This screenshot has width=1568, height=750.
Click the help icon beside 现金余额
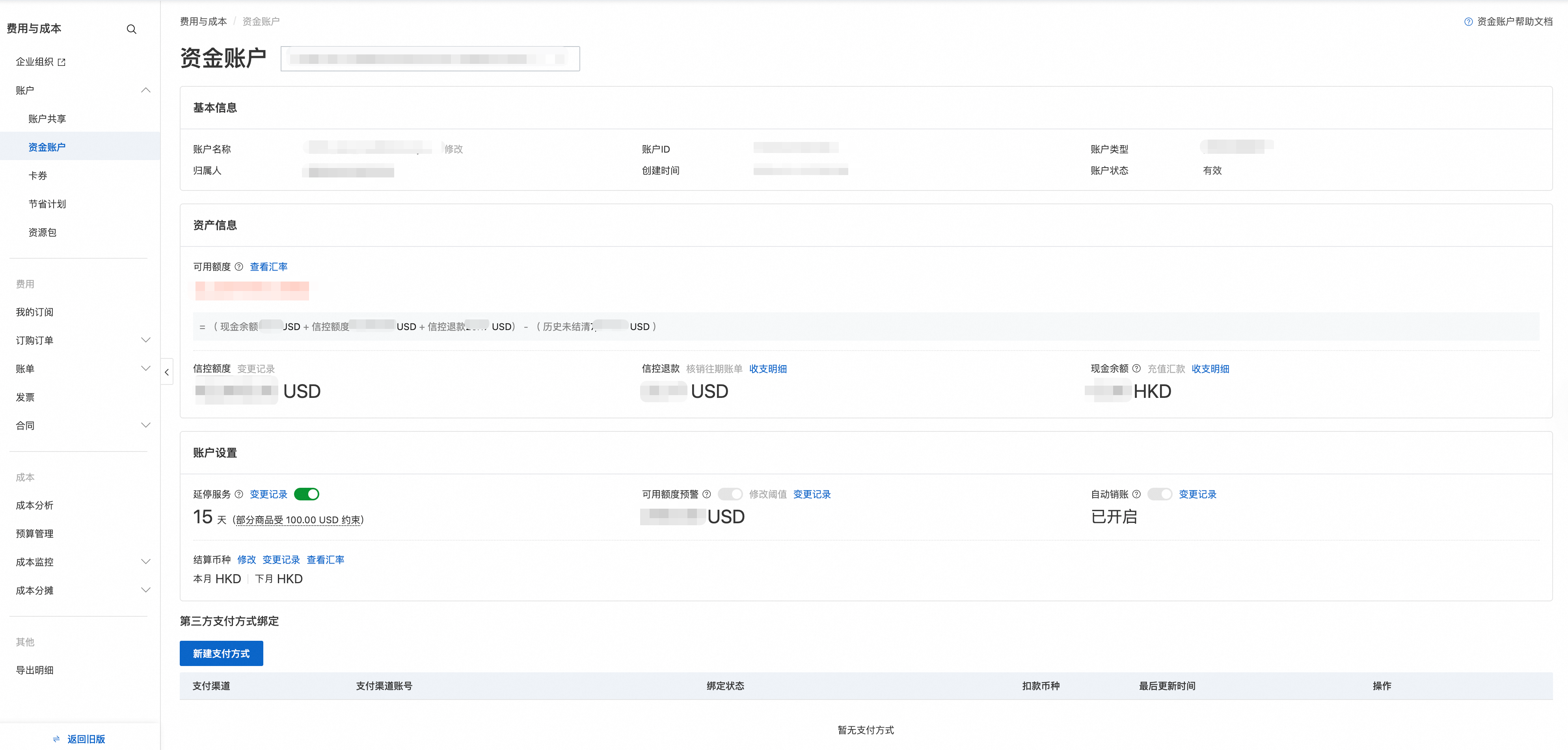tap(1136, 368)
